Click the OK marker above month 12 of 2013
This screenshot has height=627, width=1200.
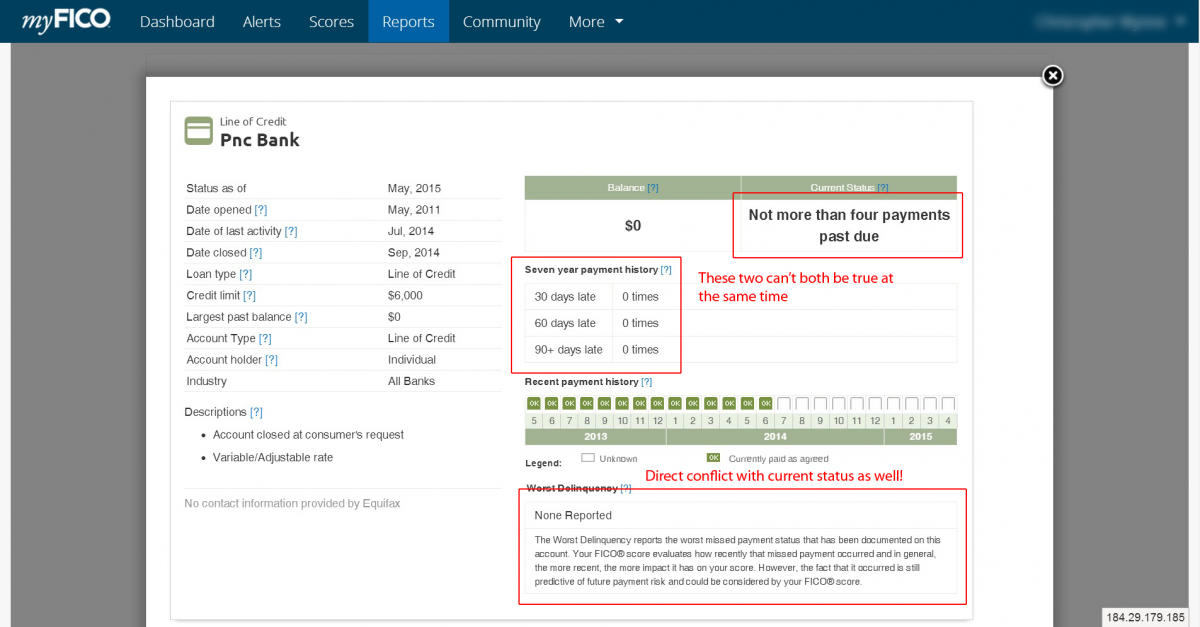point(657,403)
